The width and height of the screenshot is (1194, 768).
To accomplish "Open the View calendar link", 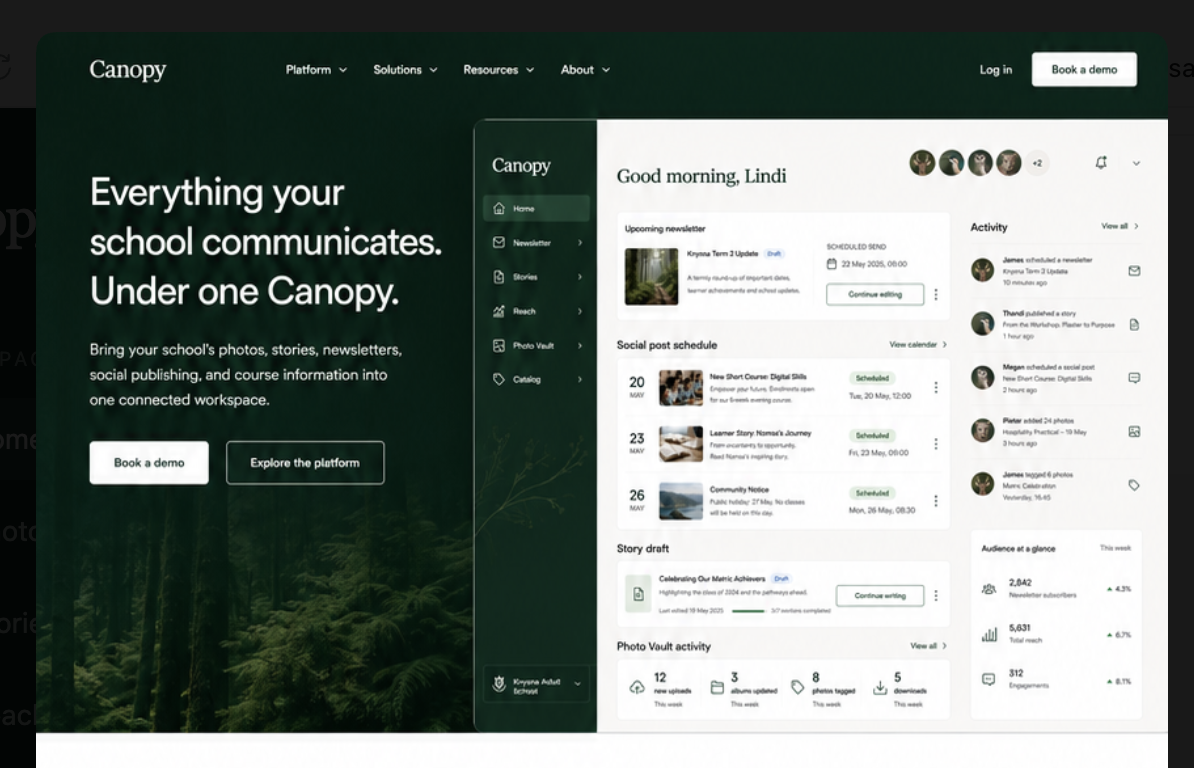I will (918, 345).
